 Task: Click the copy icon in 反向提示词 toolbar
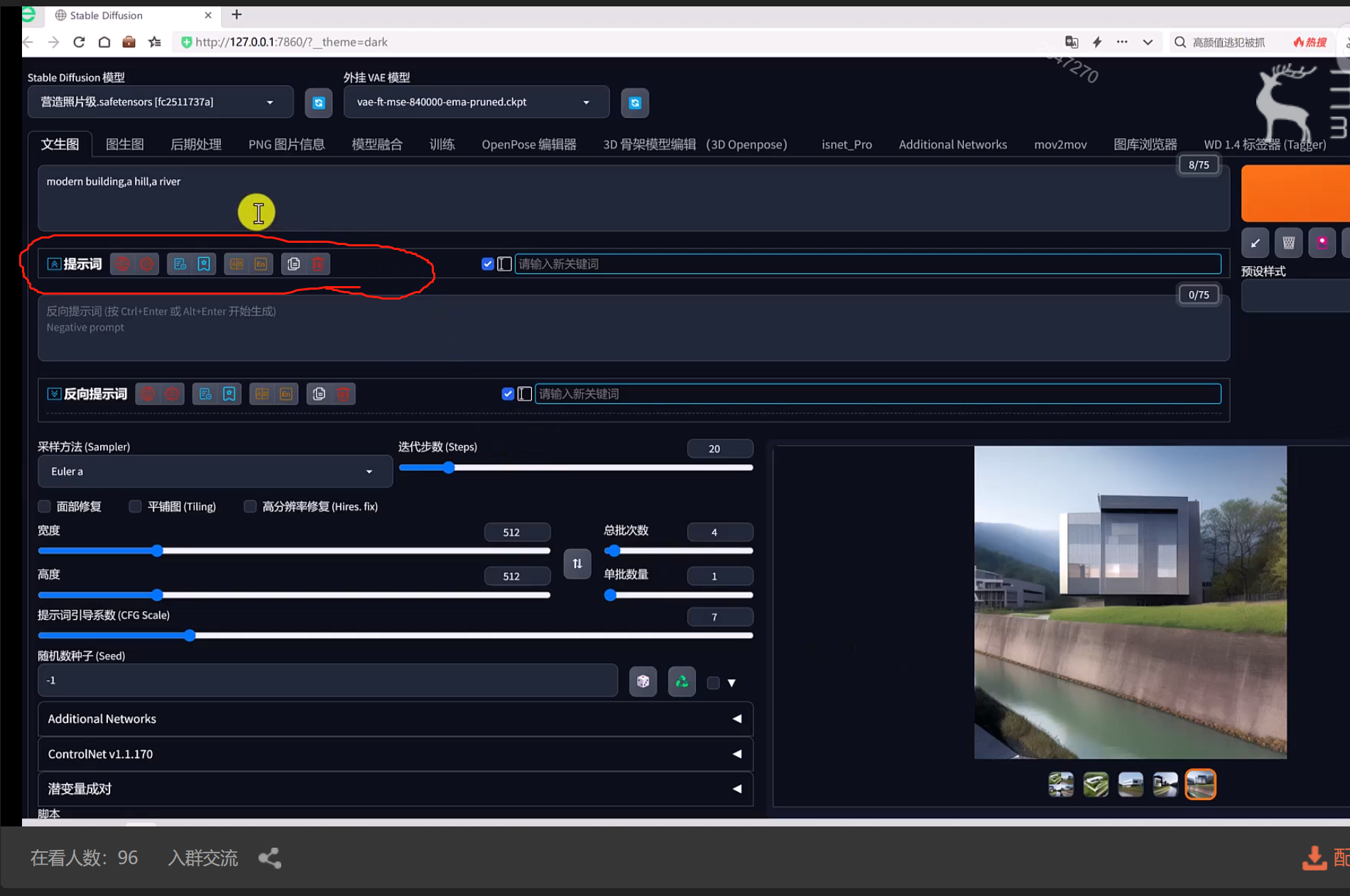point(319,394)
